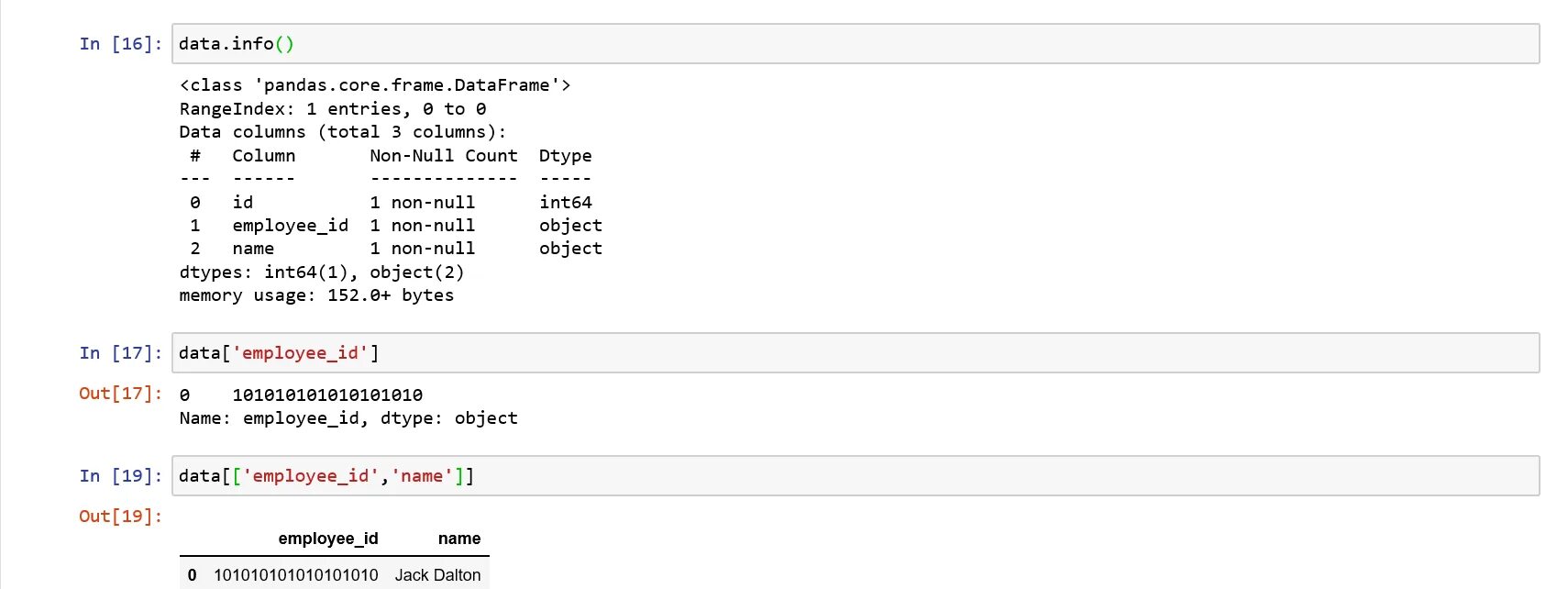
Task: Click the 101010101010101010 value in the table
Action: pos(295,575)
